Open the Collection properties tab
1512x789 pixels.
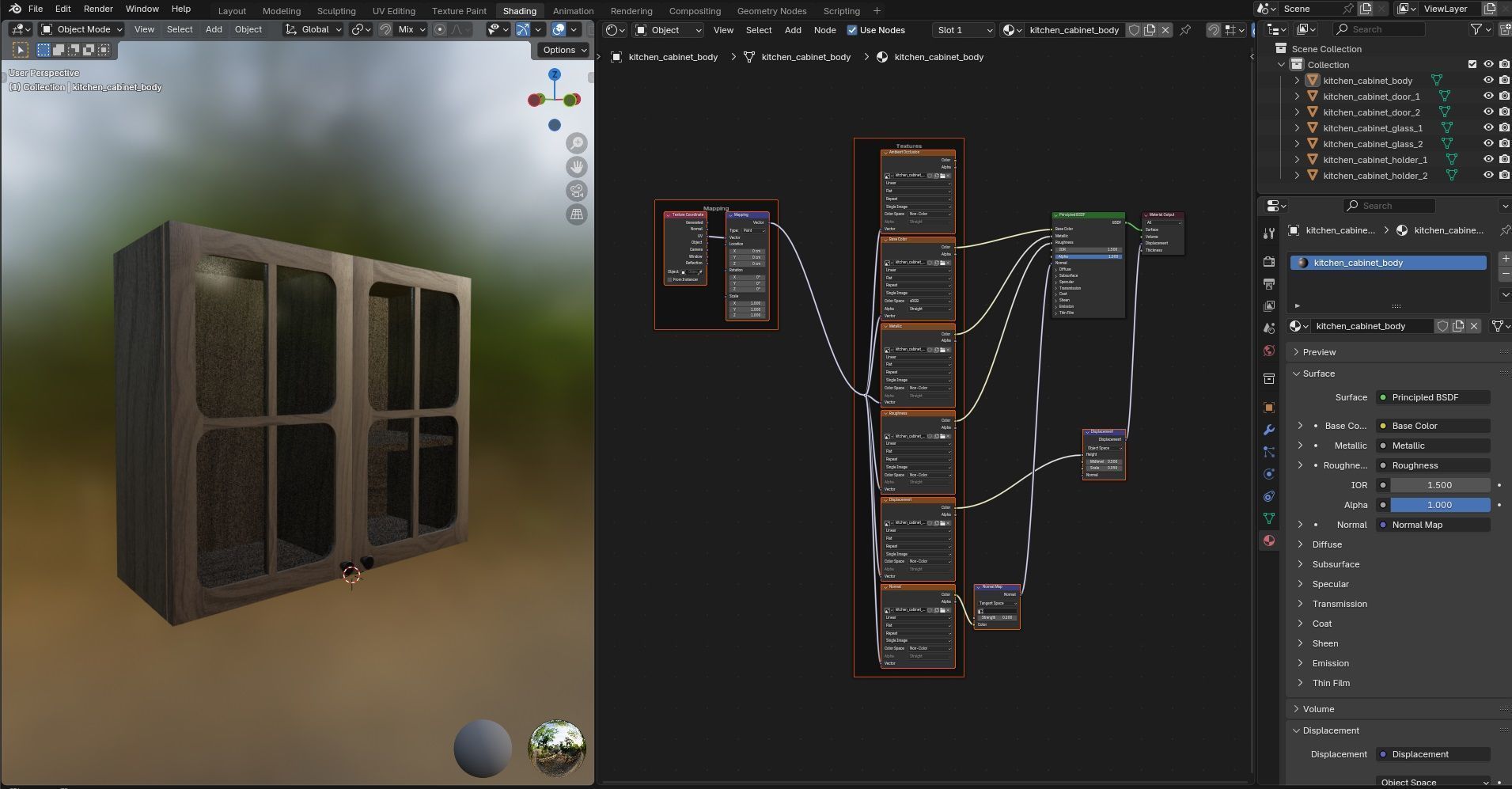click(1269, 379)
